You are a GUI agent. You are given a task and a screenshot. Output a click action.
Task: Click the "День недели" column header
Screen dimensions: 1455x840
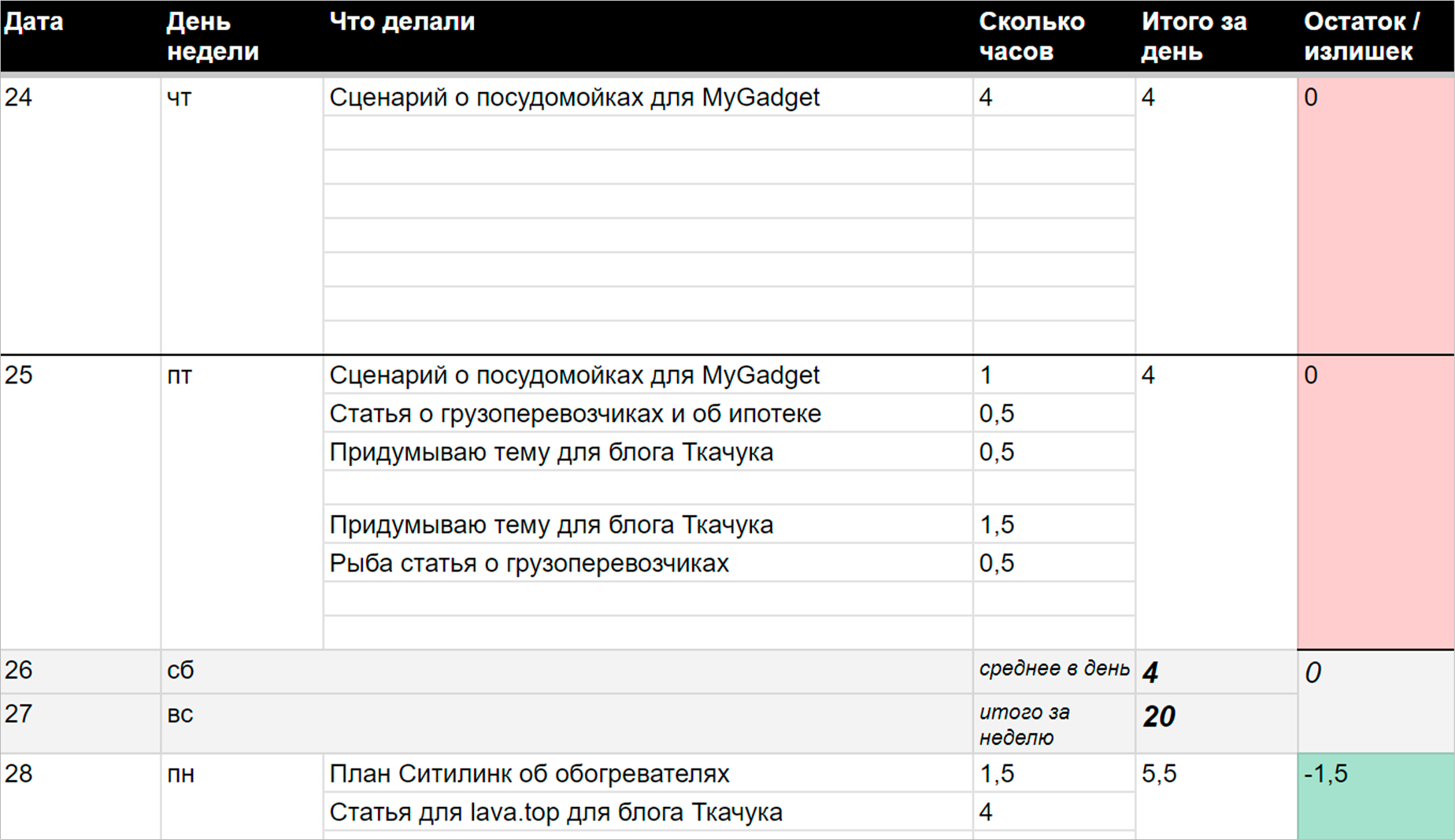point(242,36)
